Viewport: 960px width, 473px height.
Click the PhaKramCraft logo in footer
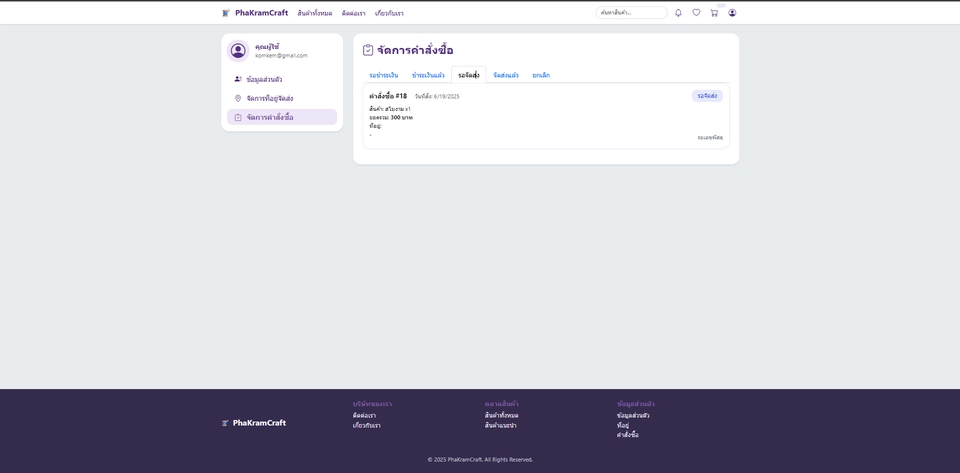[x=254, y=423]
